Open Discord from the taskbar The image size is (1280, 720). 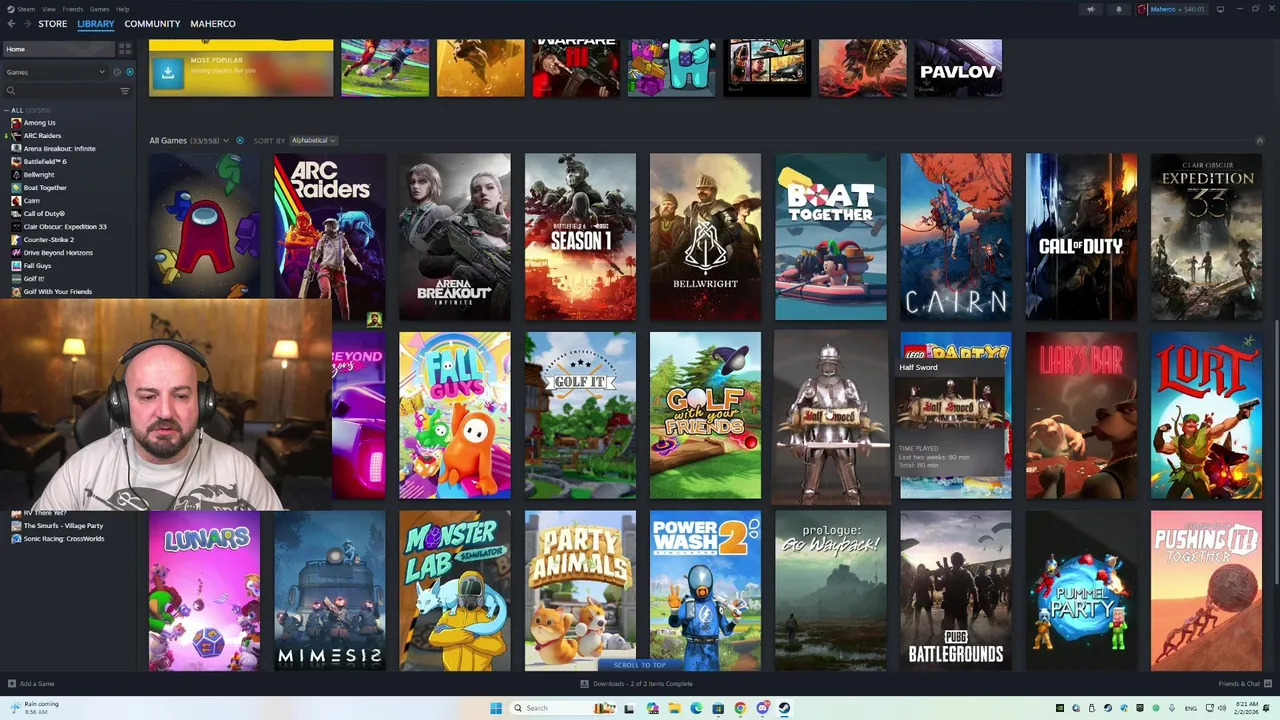tap(762, 708)
